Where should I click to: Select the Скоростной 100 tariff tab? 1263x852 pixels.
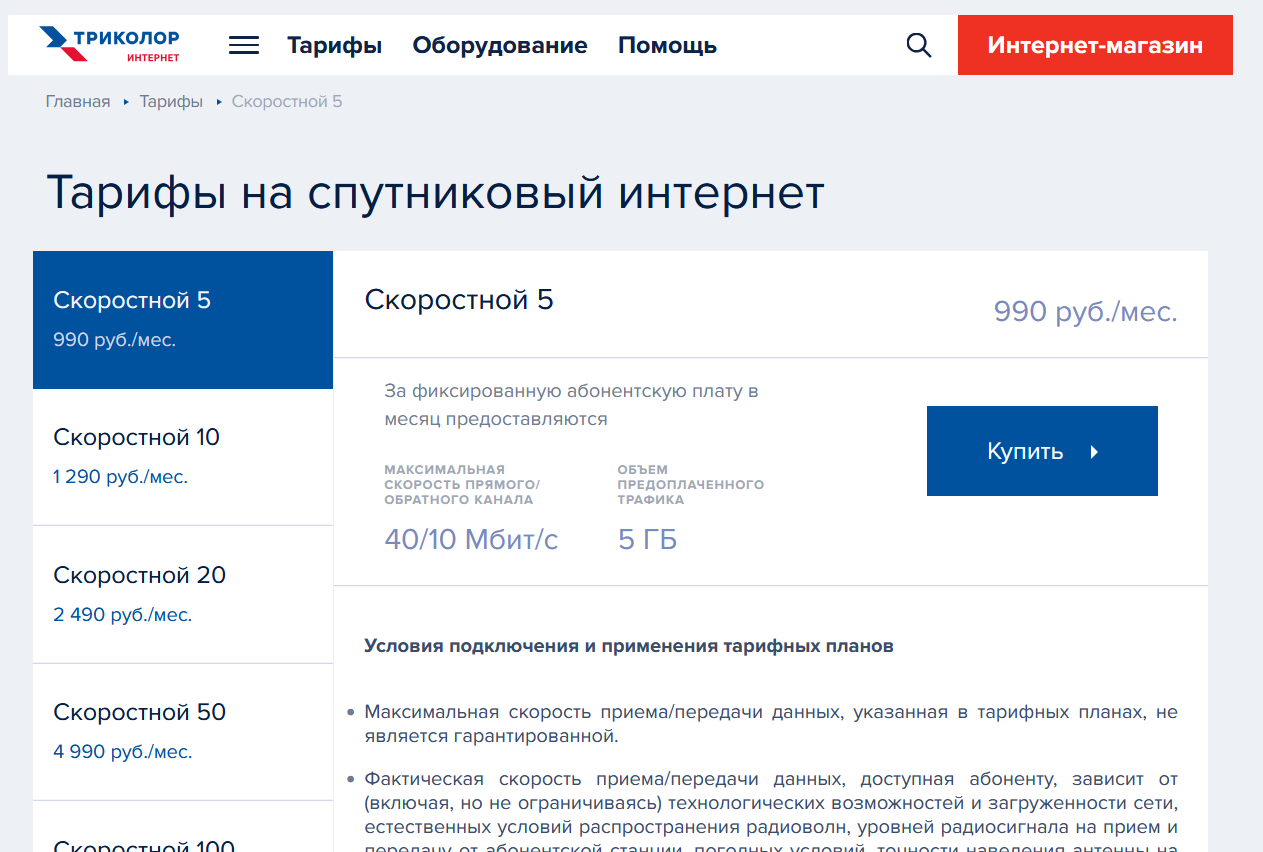[183, 827]
